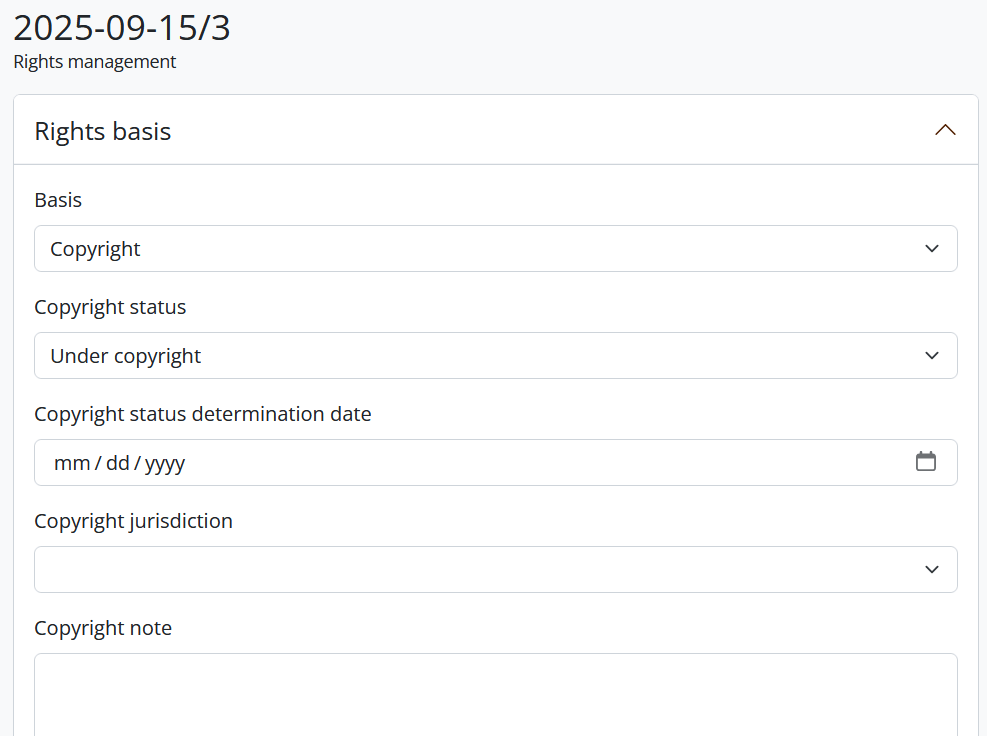Viewport: 987px width, 736px height.
Task: Click the Copyright note label
Action: 103,628
